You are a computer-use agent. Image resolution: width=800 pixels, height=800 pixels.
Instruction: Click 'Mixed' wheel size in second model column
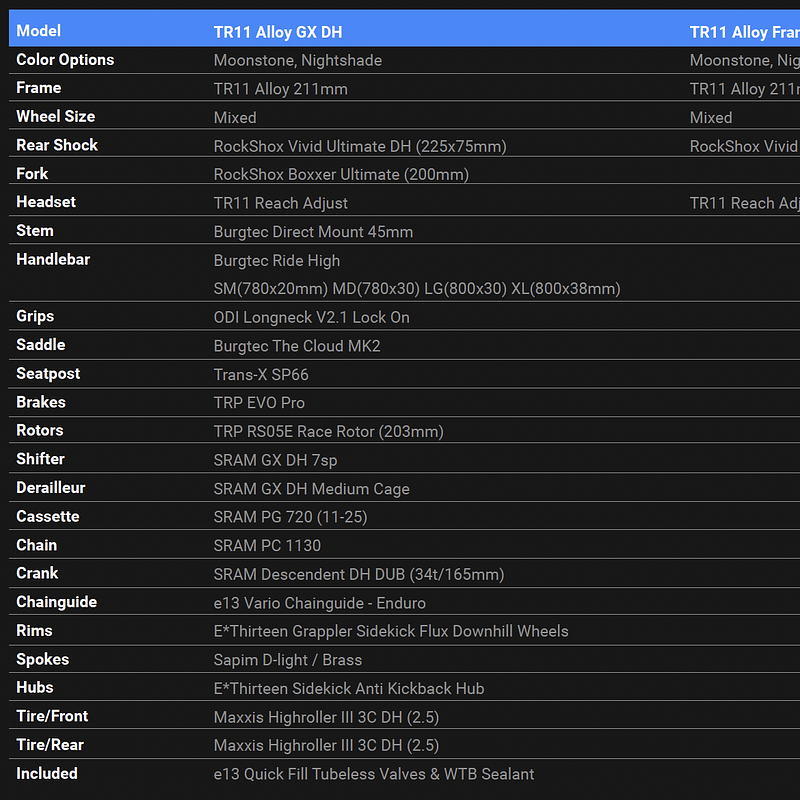click(711, 118)
